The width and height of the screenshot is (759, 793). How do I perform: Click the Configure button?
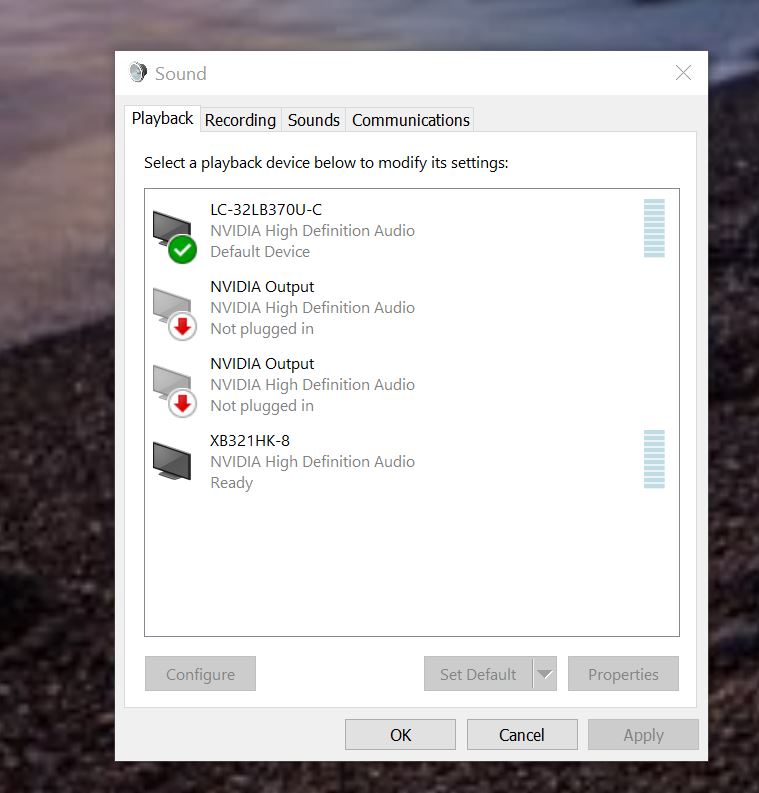pyautogui.click(x=200, y=674)
